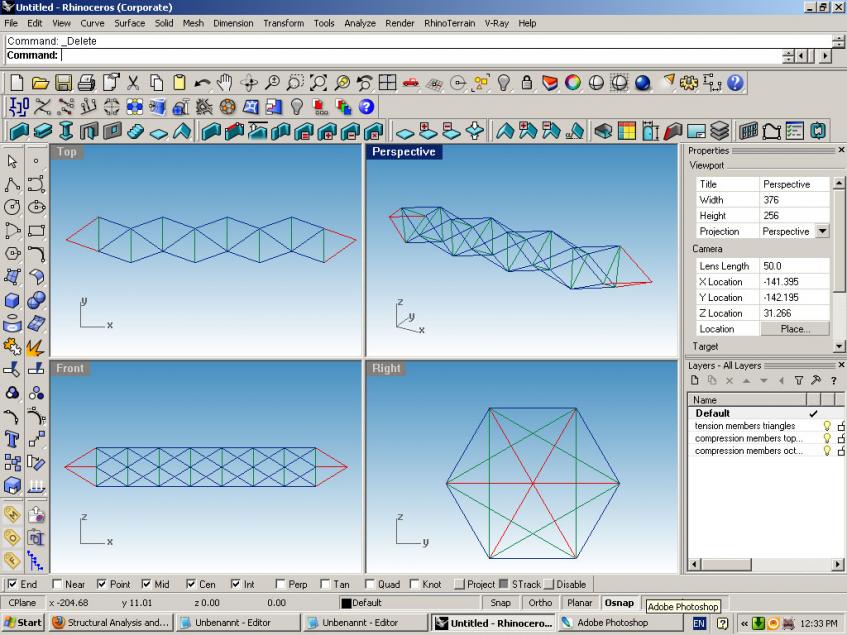
Task: Activate the Top viewport title
Action: (67, 152)
